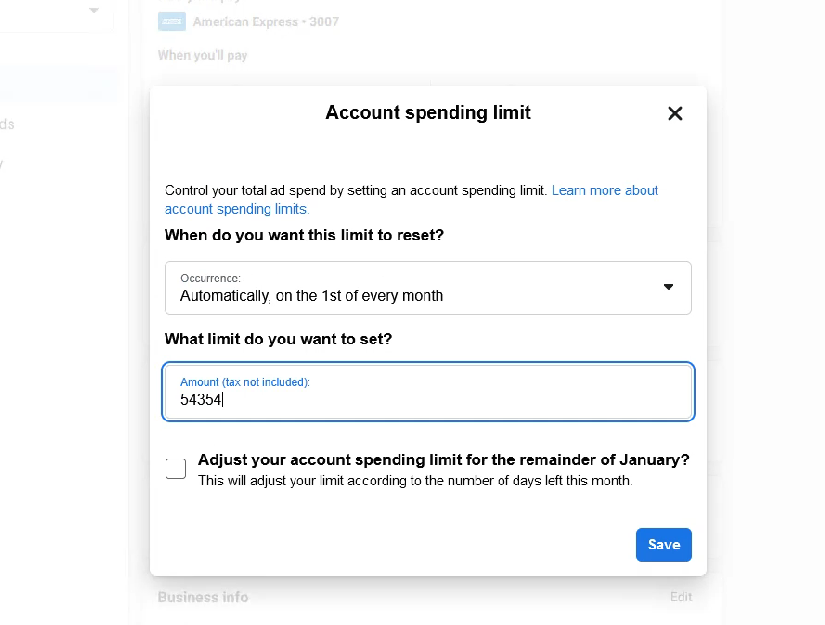
Task: Click the Business info section heading
Action: [x=203, y=597]
